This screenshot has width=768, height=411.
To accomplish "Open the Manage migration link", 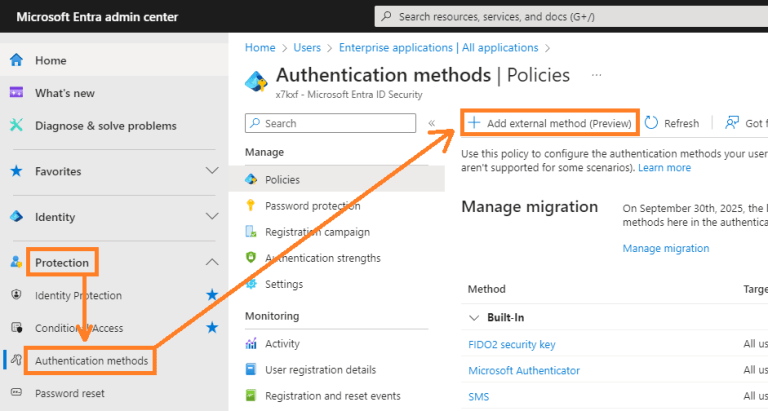I will click(666, 248).
